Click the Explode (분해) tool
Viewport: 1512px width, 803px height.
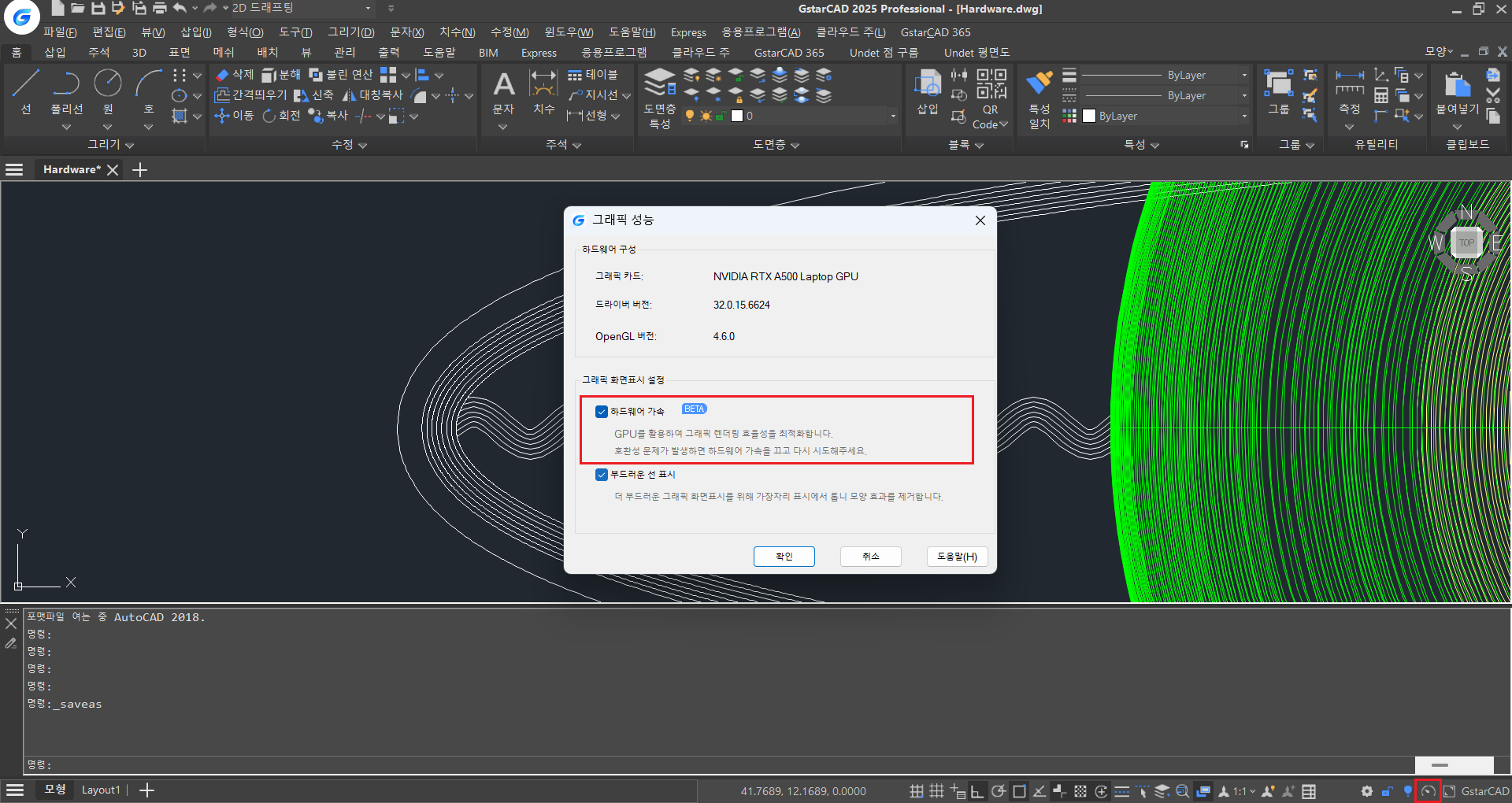(x=281, y=75)
